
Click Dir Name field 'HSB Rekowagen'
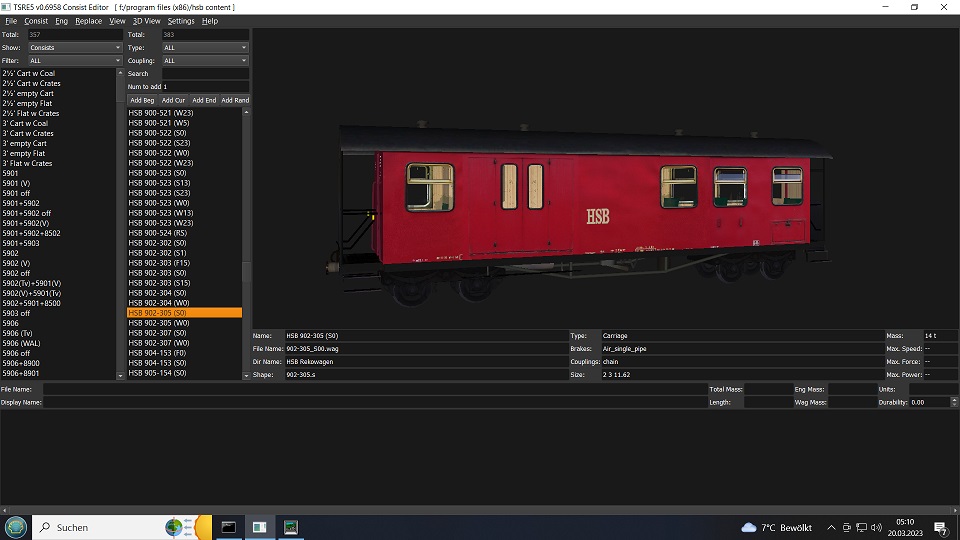click(x=427, y=362)
